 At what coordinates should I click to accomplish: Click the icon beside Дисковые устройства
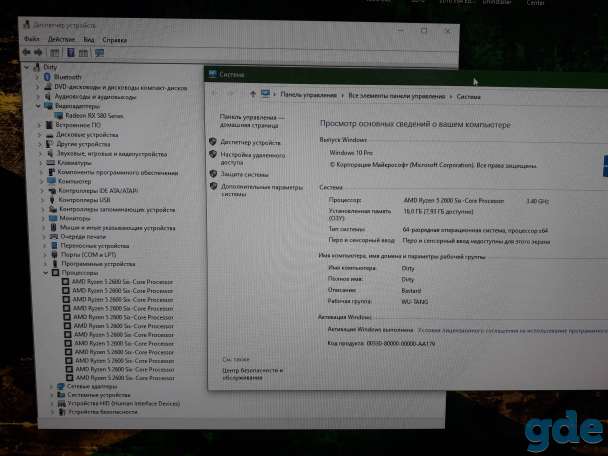(50, 135)
